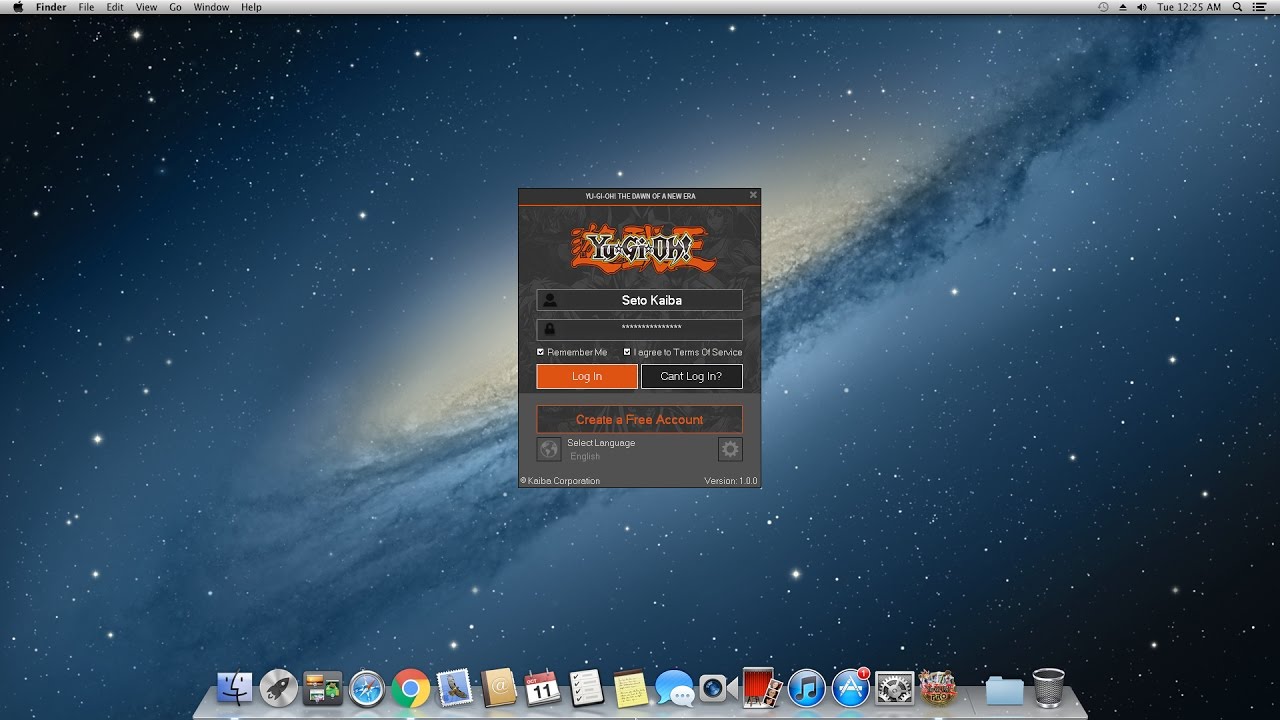Launch Safari compass icon in the dock
The width and height of the screenshot is (1280, 720).
tap(367, 688)
